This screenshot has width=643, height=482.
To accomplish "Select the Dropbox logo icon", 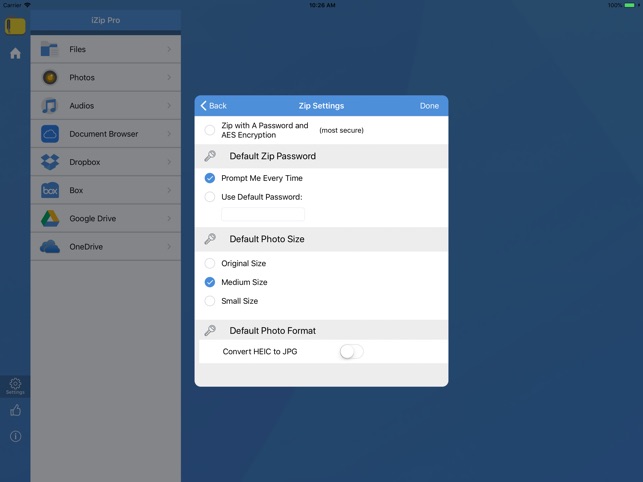I will click(50, 162).
